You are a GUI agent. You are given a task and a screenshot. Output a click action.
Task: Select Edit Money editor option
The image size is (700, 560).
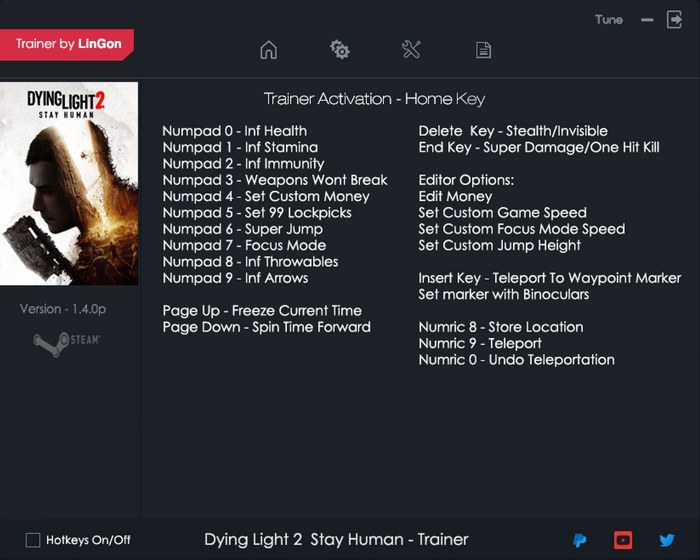[x=455, y=196]
